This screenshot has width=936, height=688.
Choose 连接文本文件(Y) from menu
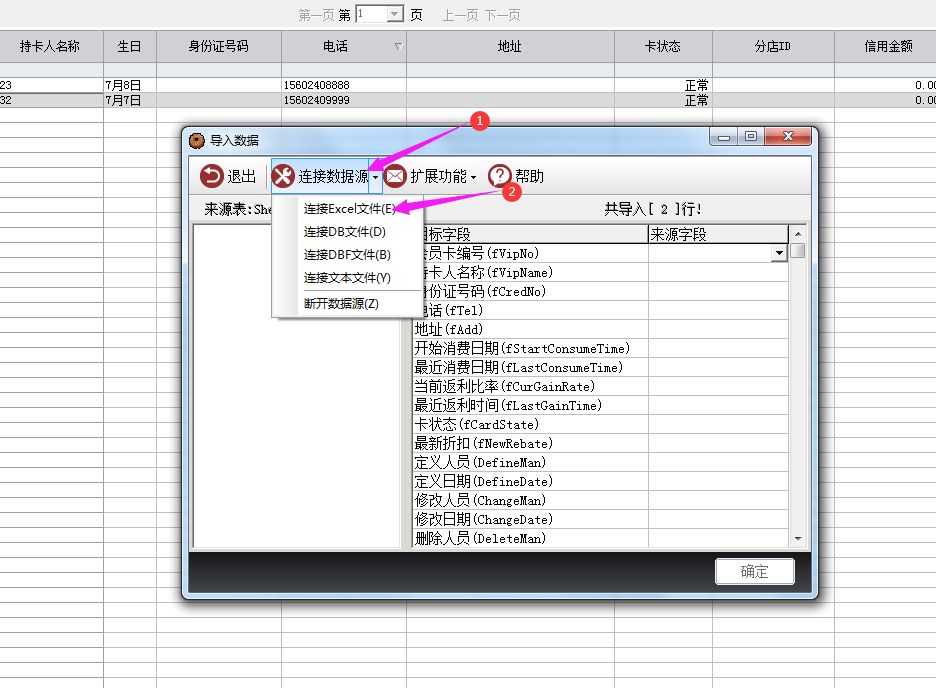coord(347,278)
